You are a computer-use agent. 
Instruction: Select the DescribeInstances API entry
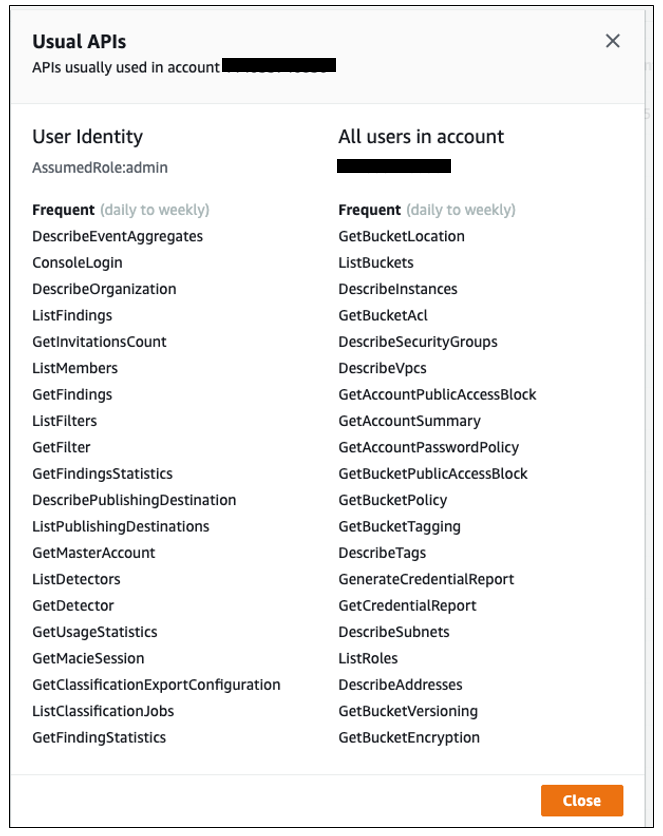399,289
